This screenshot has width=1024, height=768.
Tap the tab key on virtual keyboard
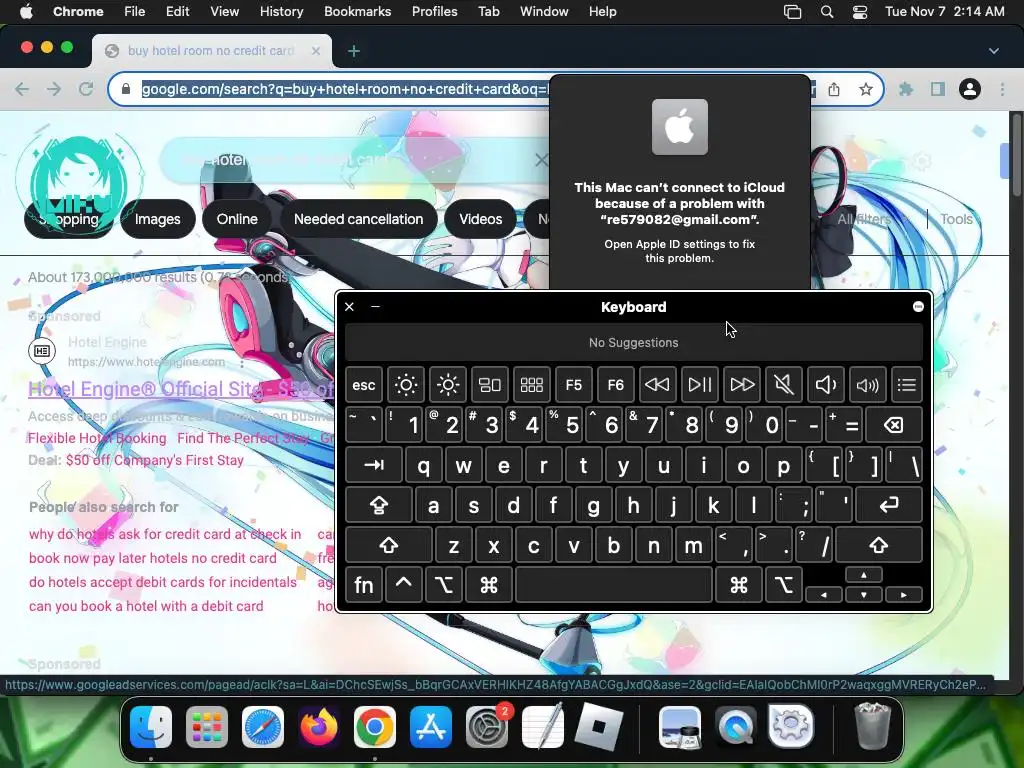(x=374, y=465)
